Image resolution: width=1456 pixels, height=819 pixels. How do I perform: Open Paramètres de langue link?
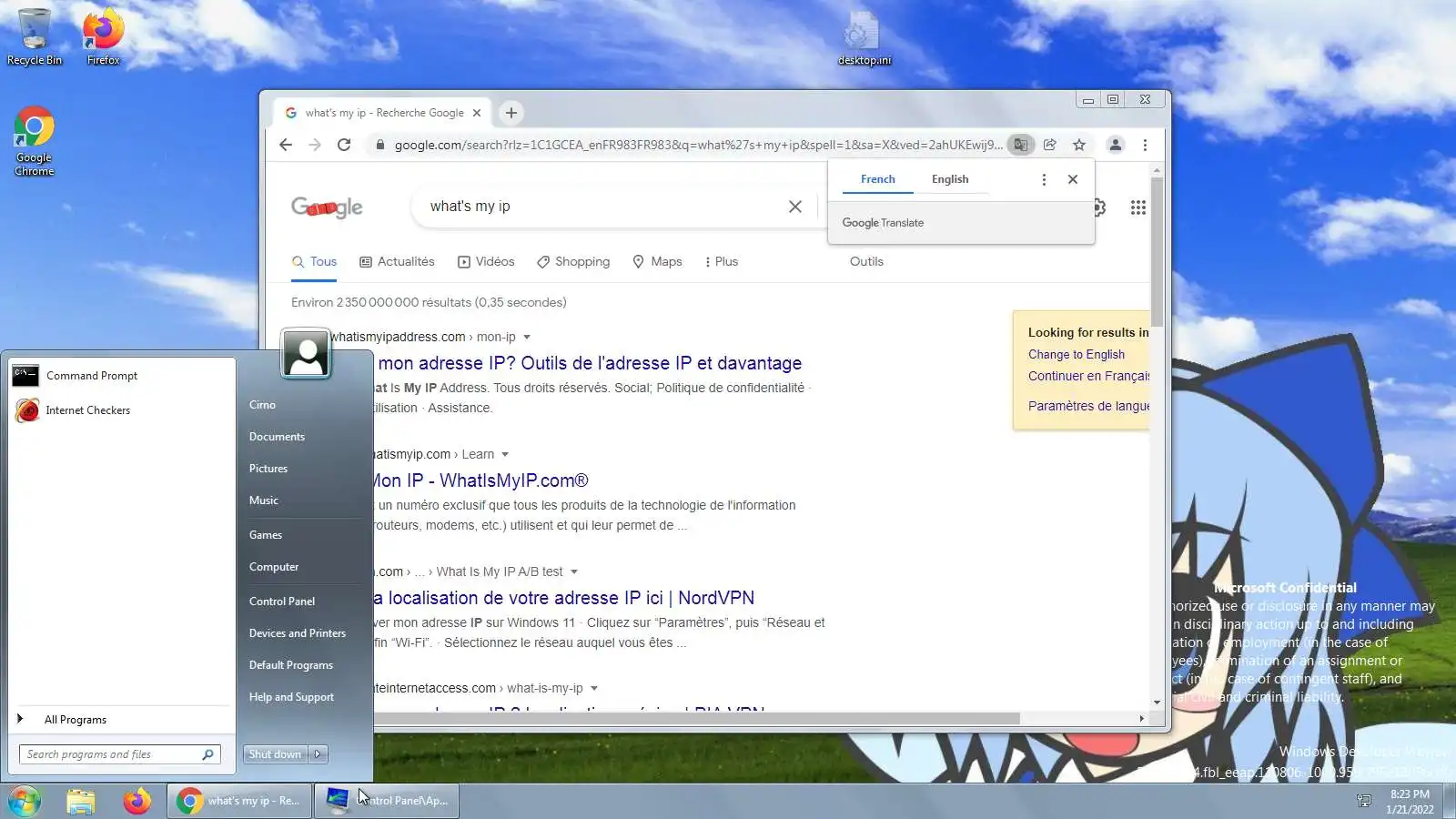point(1089,406)
